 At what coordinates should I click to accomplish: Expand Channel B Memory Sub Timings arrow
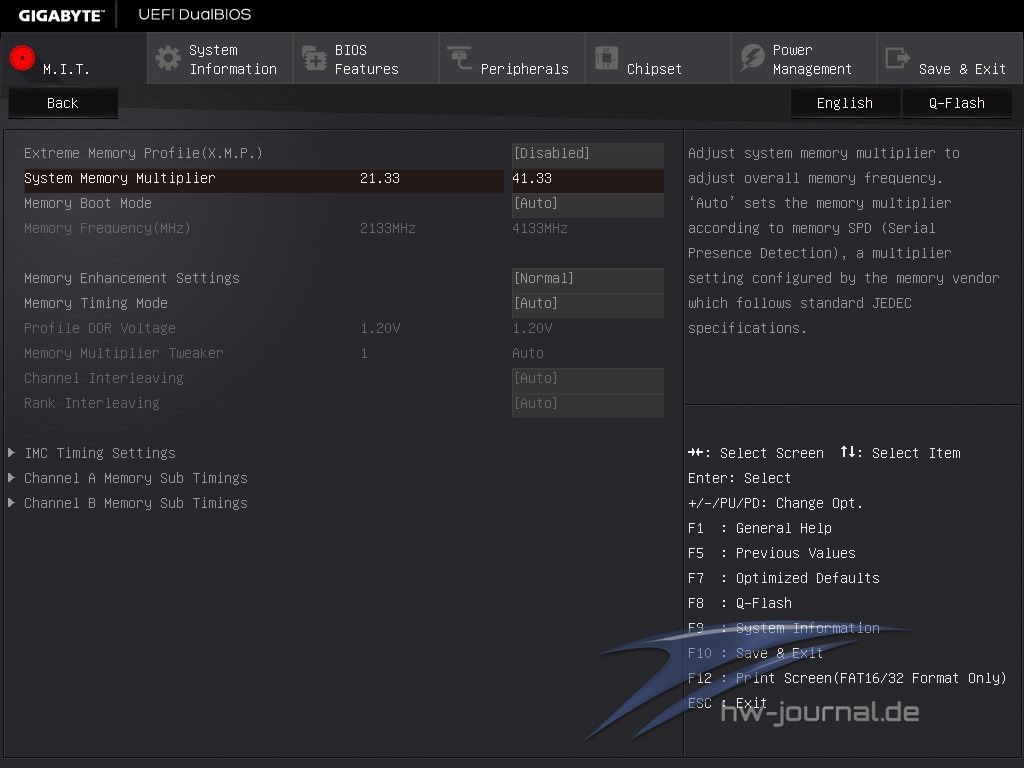click(11, 503)
